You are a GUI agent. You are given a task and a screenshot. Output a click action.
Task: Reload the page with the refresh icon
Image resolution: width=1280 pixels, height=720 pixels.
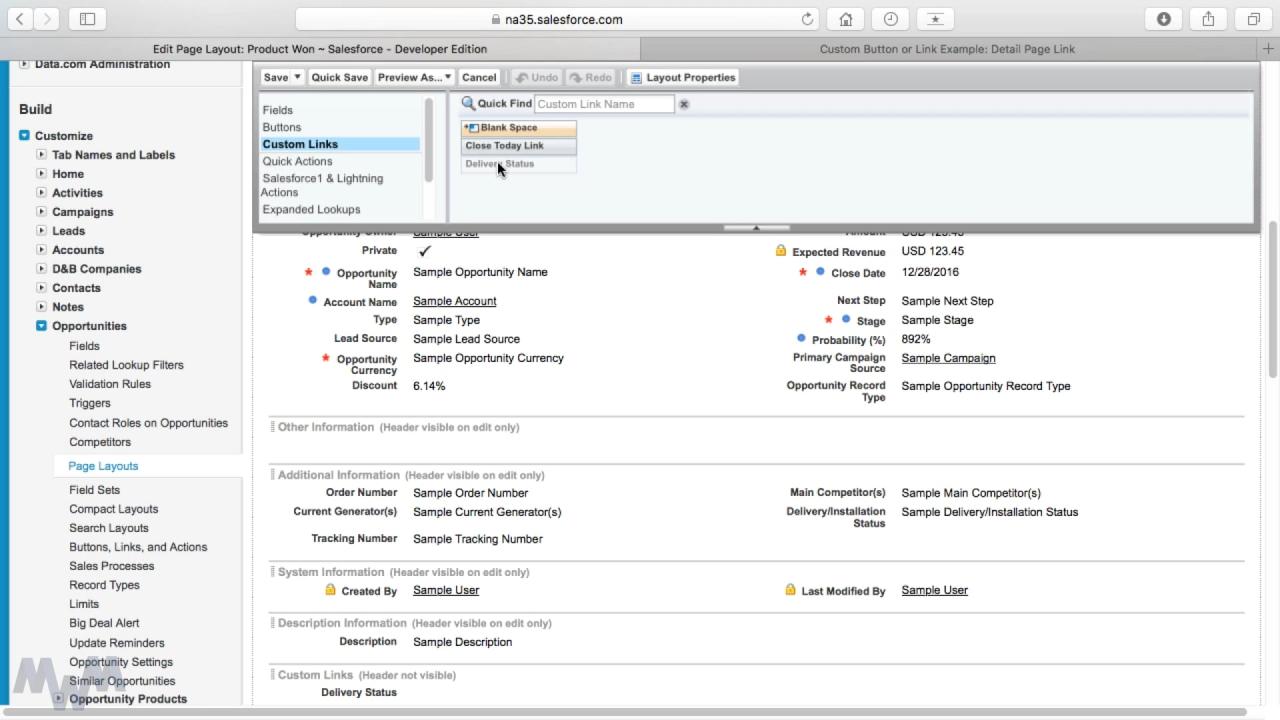[807, 19]
